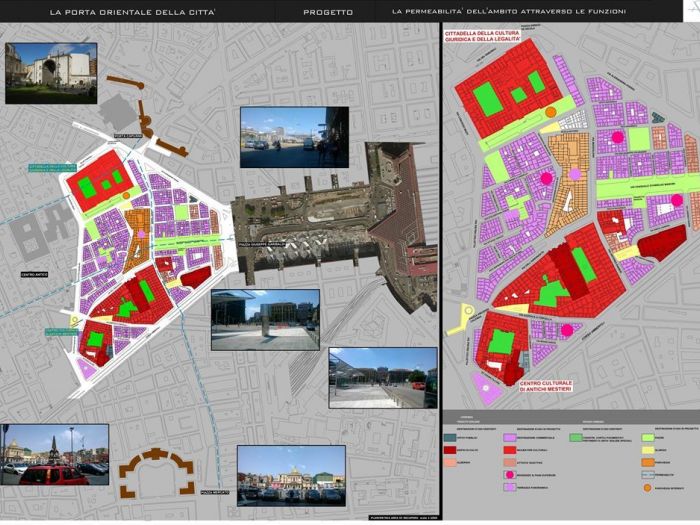Click the yellow roundabout circle on right map
This screenshot has height=525, width=700.
click(x=468, y=310)
